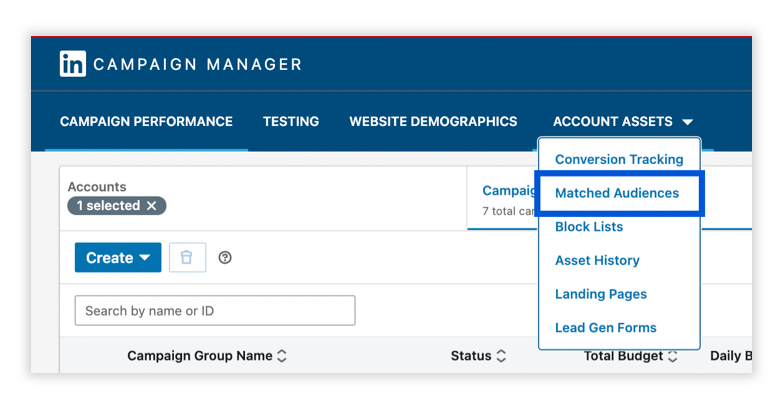Click the Status column header
The image size is (783, 409).
[471, 356]
